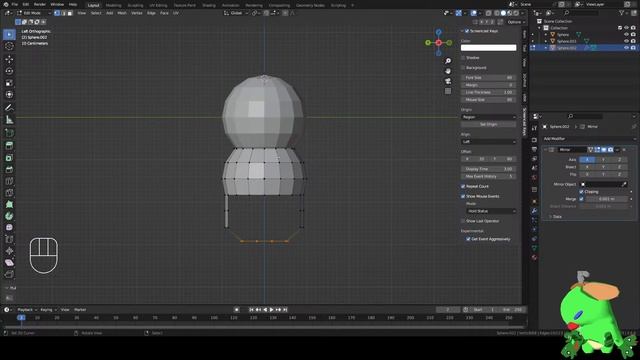Select the Extrude Region tool
Viewport: 640px width, 360px height.
tap(9, 146)
